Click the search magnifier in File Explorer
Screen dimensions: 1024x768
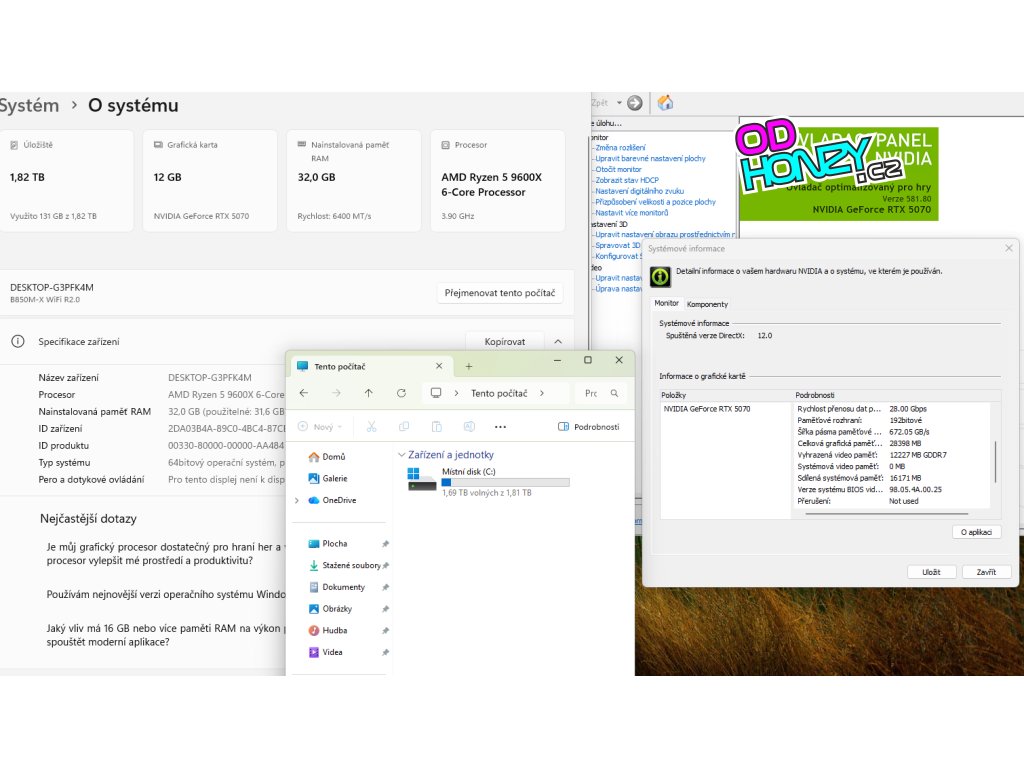pyautogui.click(x=615, y=394)
